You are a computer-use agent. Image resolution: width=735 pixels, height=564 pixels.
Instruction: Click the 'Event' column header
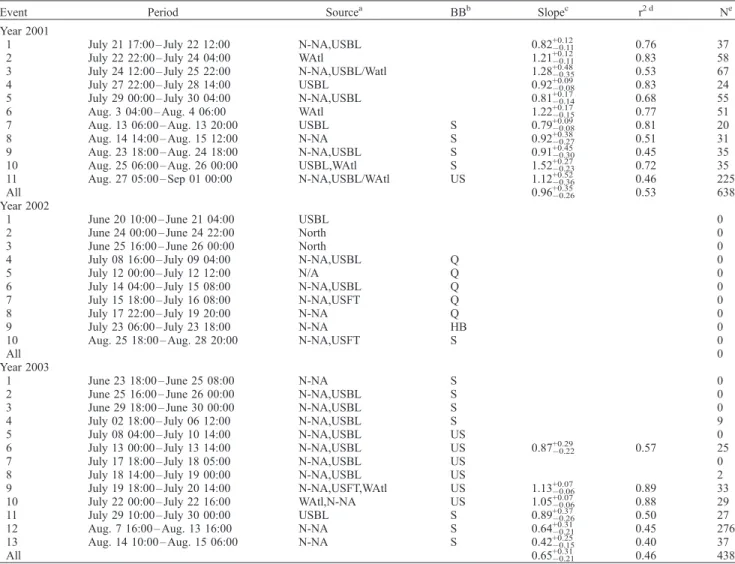14,12
